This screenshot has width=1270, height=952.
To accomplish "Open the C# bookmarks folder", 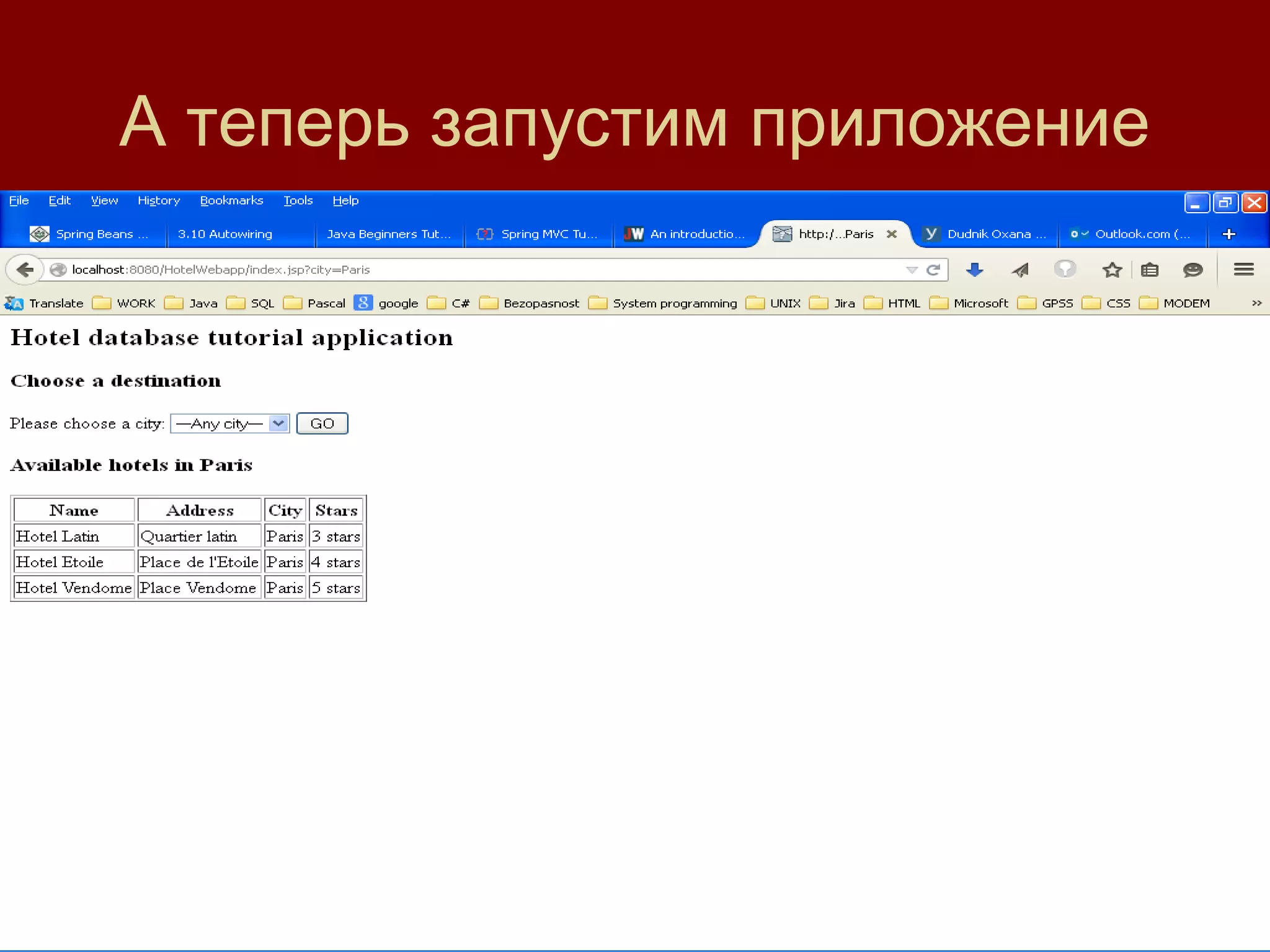I will [448, 303].
